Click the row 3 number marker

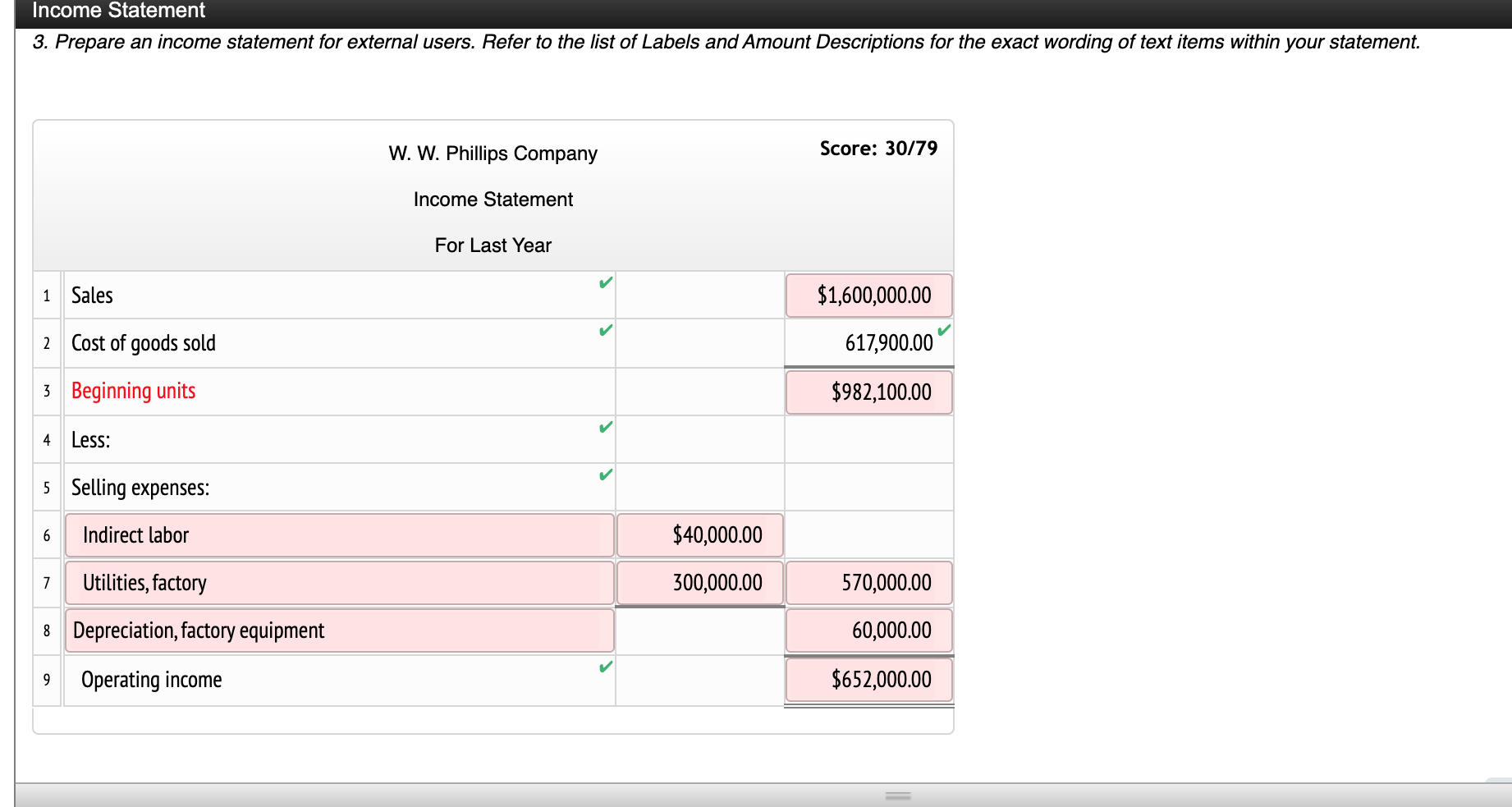click(x=47, y=391)
